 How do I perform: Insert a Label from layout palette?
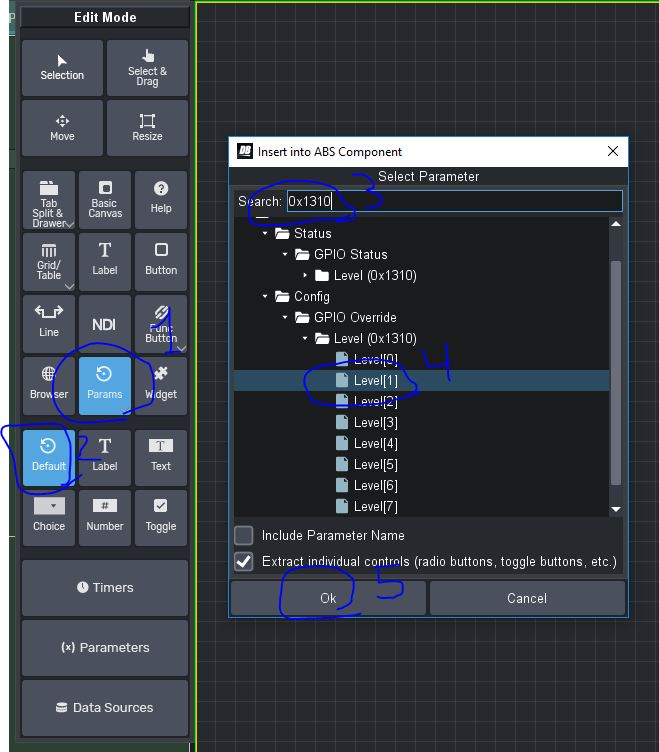[x=105, y=262]
